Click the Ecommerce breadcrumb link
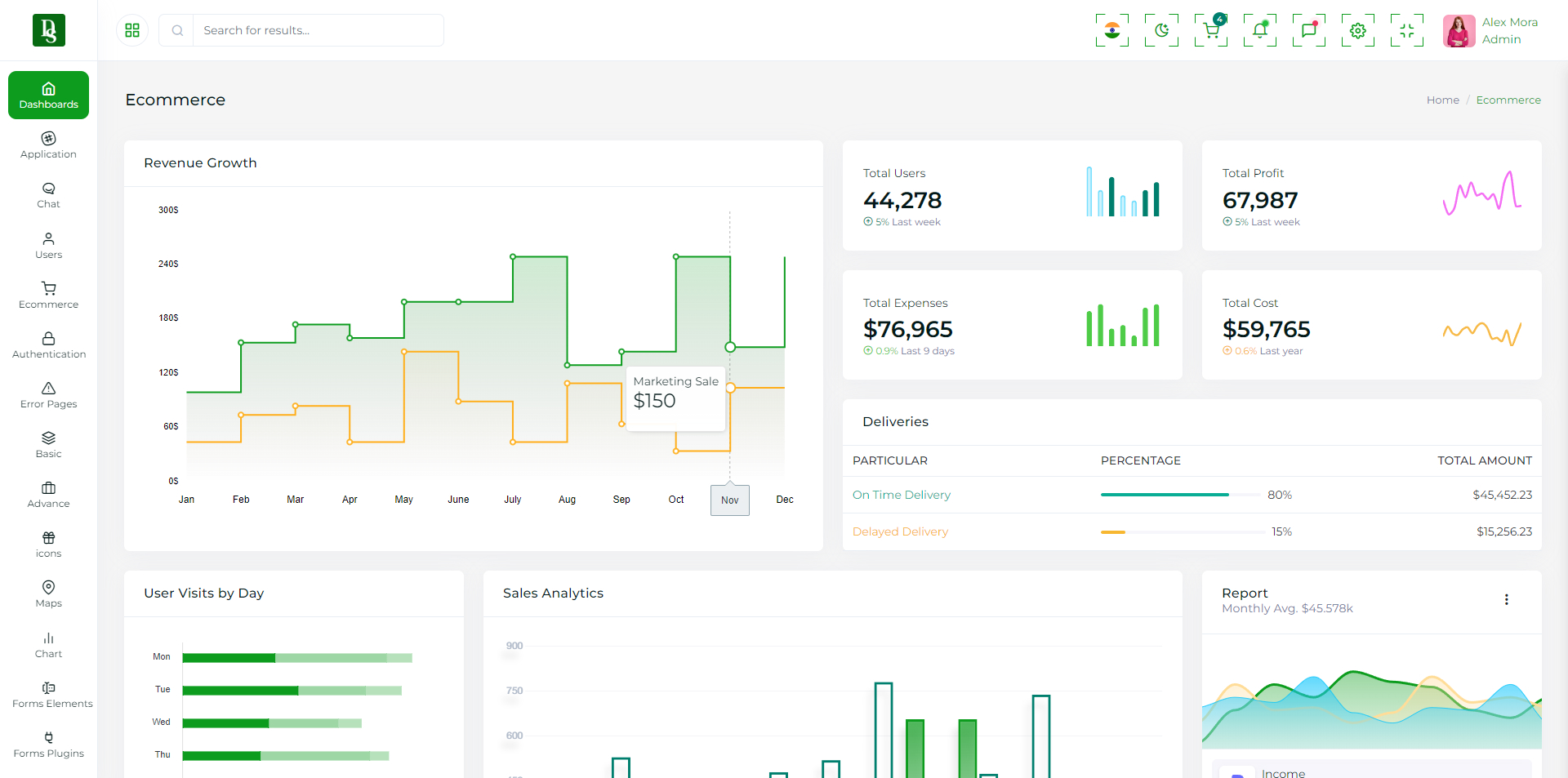This screenshot has width=1568, height=778. tap(1508, 100)
